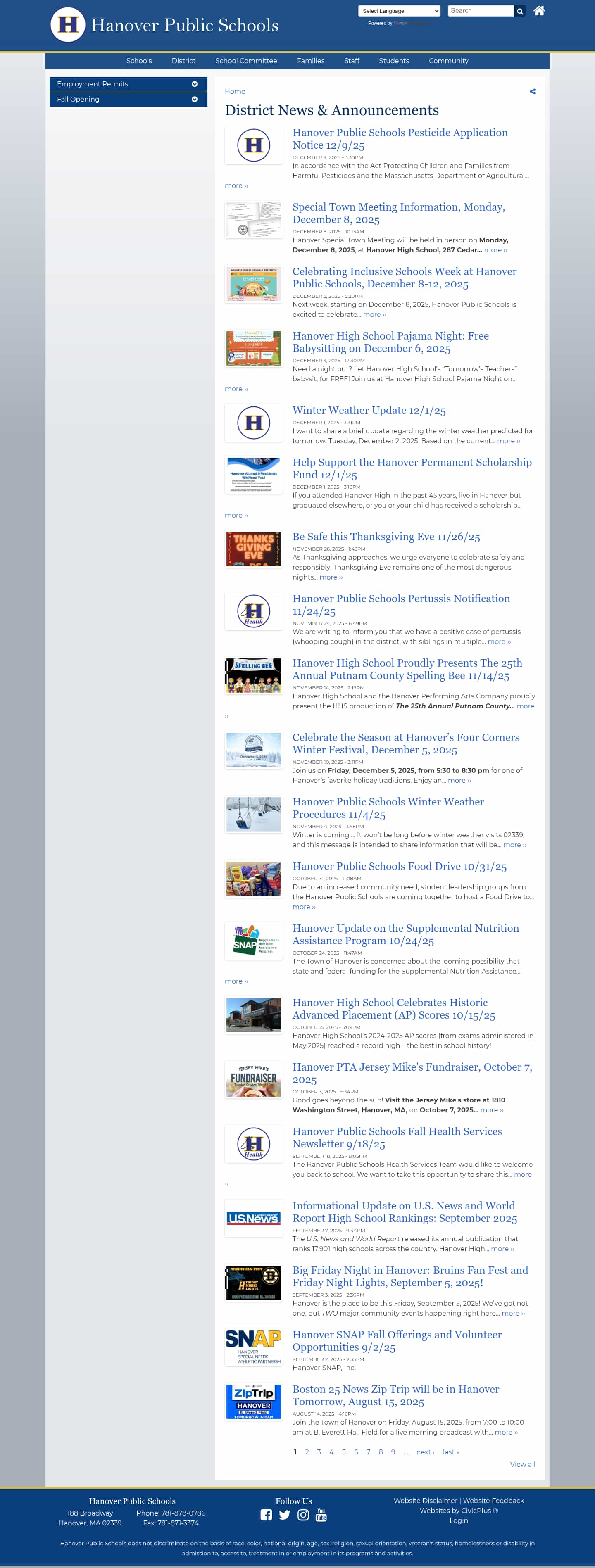
Task: Click the home icon in header
Action: click(539, 10)
